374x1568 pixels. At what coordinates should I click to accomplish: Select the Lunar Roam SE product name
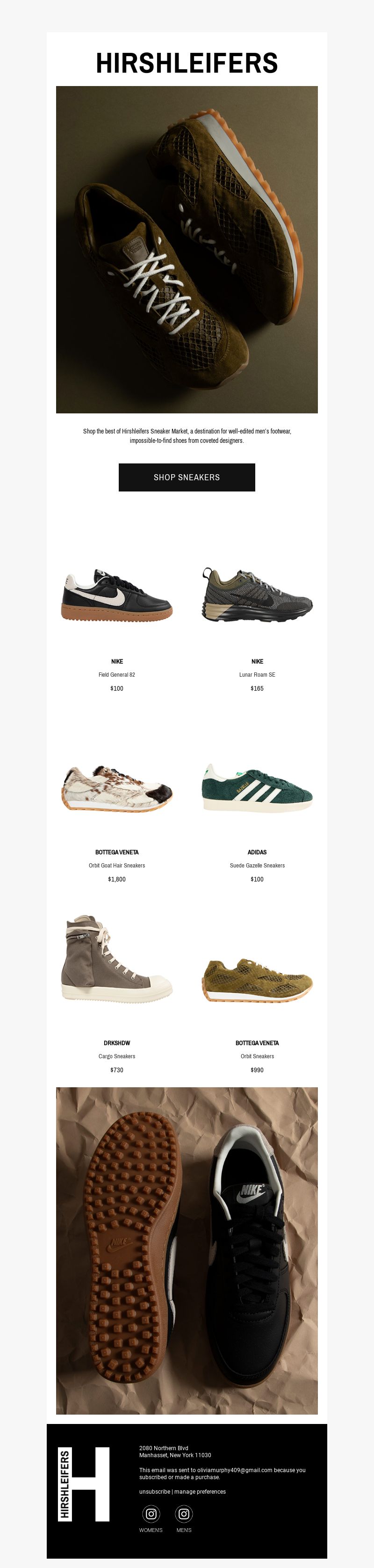pyautogui.click(x=257, y=674)
